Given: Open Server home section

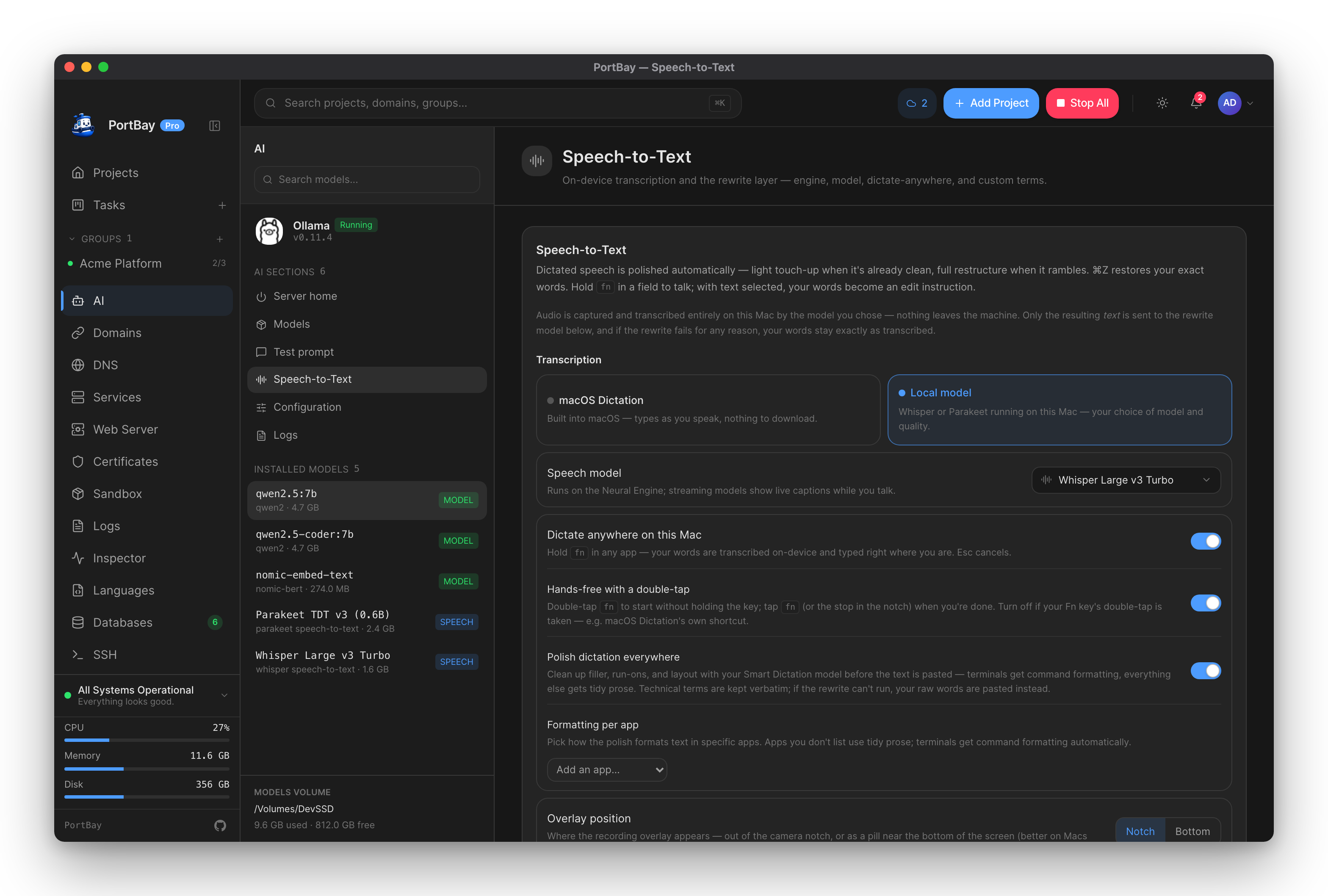Looking at the screenshot, I should click(x=367, y=296).
